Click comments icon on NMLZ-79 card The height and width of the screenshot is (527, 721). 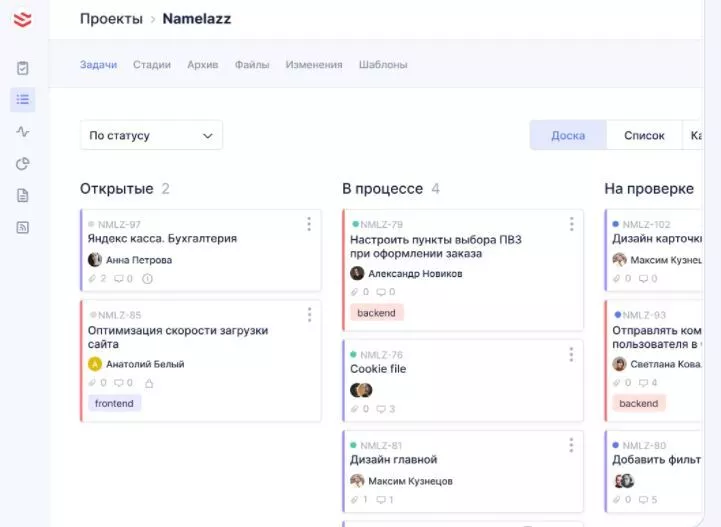381,292
